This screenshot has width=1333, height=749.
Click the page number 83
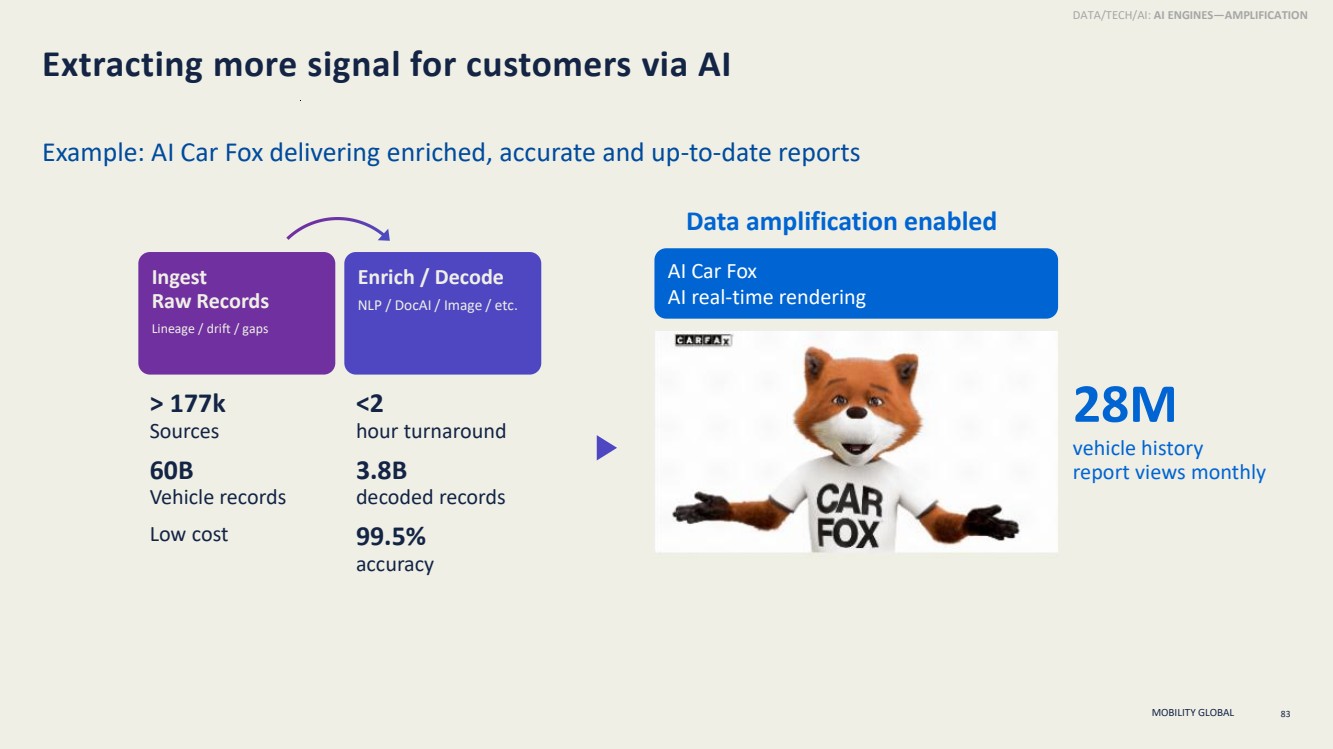pos(1285,714)
